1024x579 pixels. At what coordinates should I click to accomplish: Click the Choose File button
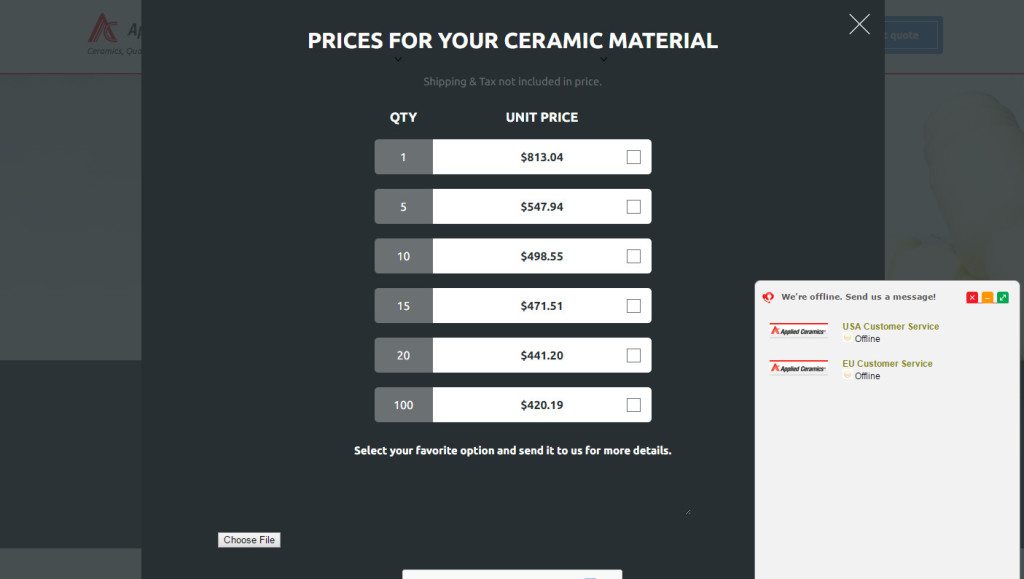click(x=249, y=540)
